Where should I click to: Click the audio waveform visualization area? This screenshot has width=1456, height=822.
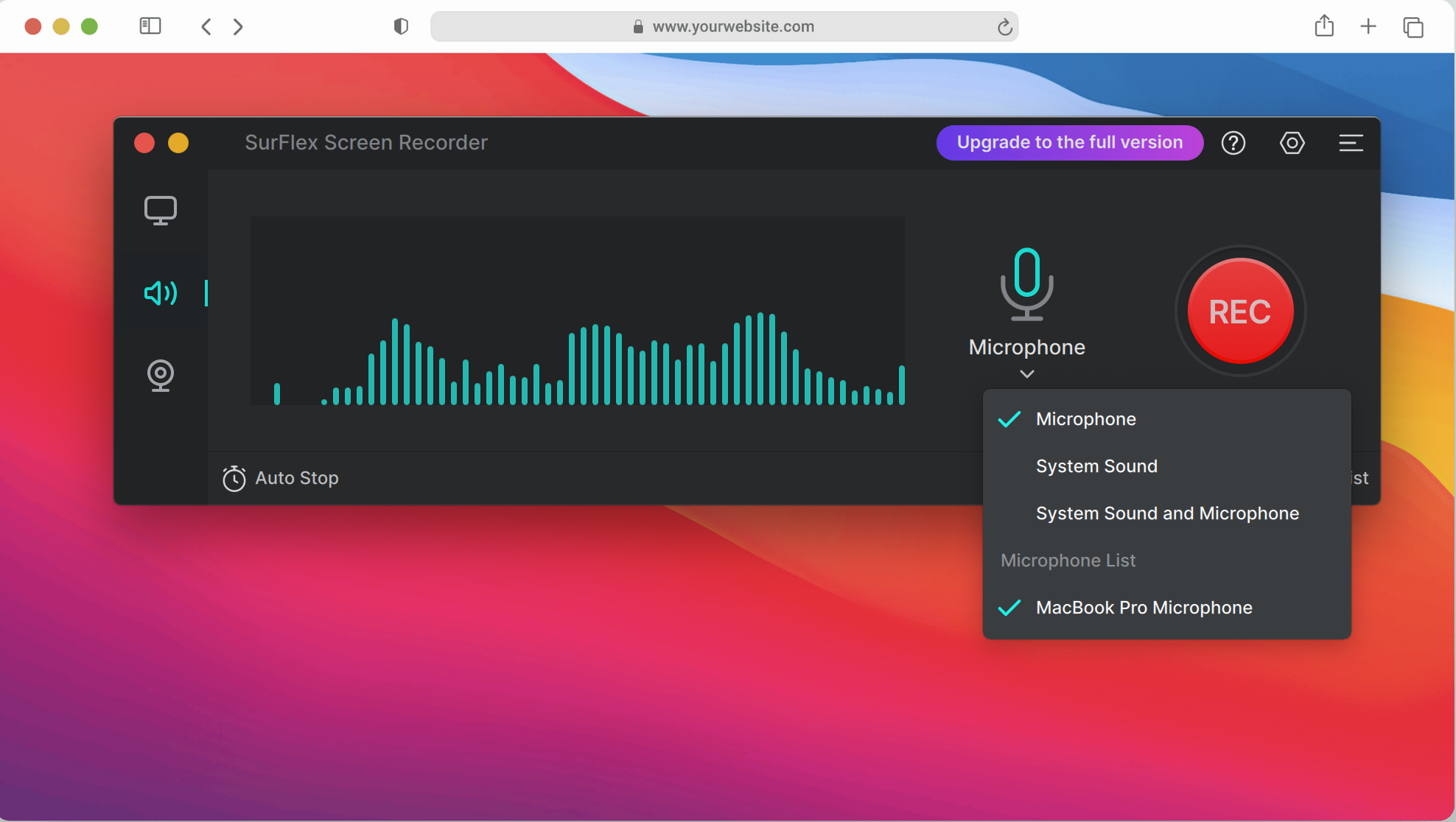click(578, 312)
